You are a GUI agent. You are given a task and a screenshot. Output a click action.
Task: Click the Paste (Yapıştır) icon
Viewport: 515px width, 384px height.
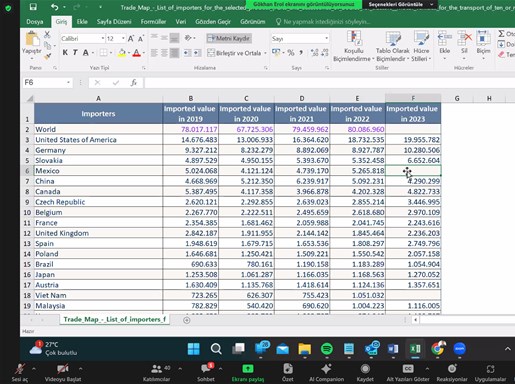click(x=32, y=39)
